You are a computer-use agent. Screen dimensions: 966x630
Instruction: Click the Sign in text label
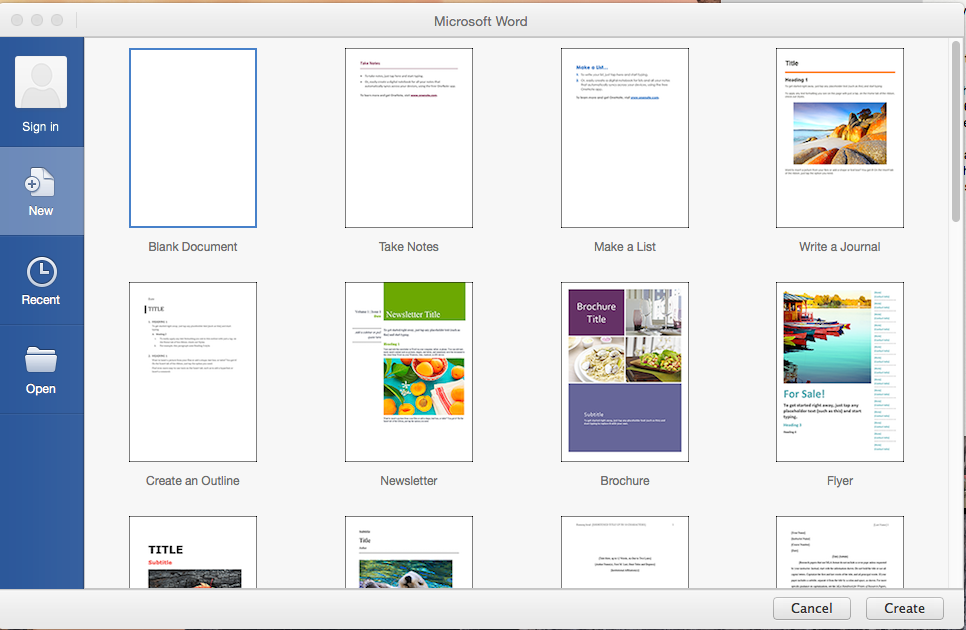click(x=41, y=127)
